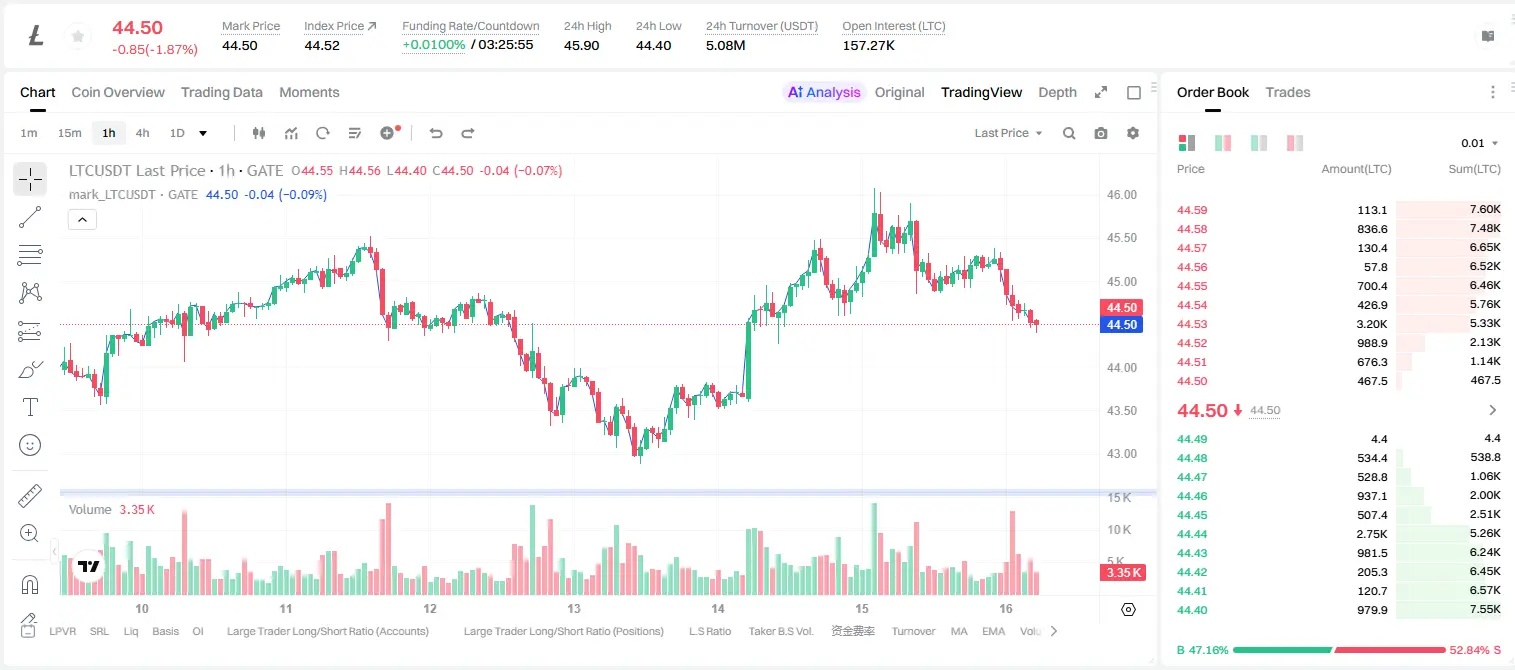Select the 4h timeframe
Screen dimensions: 1515x670
(142, 133)
